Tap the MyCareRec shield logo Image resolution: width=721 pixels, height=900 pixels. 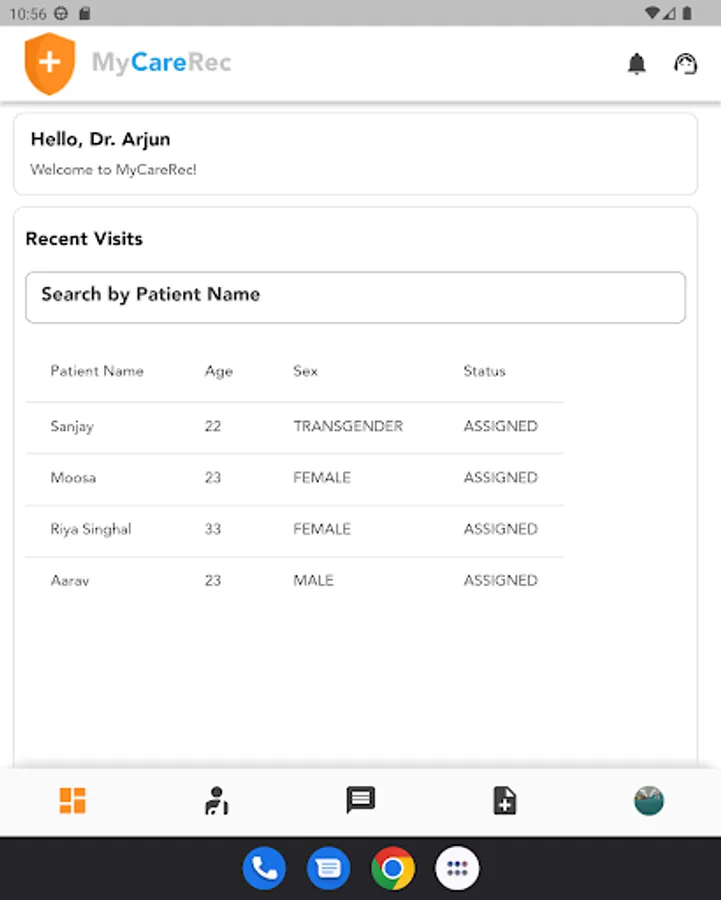pyautogui.click(x=50, y=63)
